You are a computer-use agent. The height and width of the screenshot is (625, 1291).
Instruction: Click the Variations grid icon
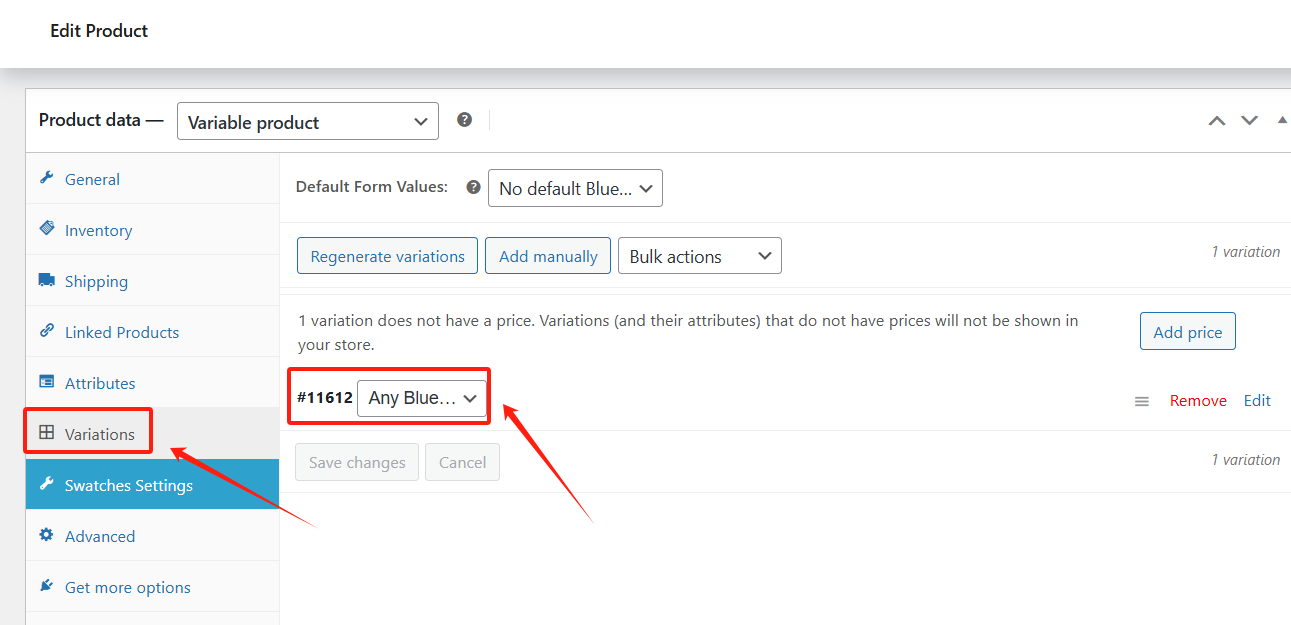point(46,433)
